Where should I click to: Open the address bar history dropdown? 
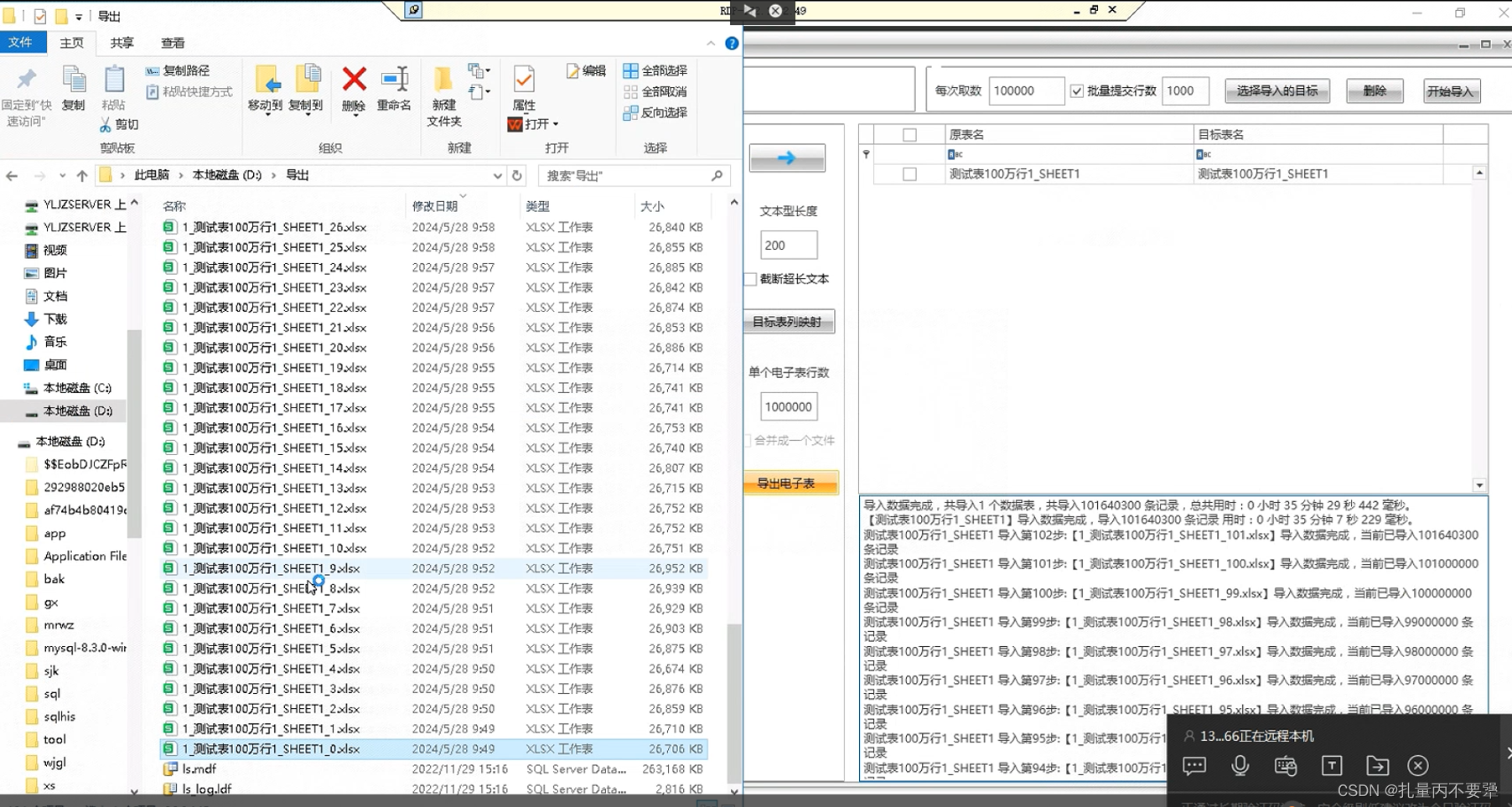[498, 175]
